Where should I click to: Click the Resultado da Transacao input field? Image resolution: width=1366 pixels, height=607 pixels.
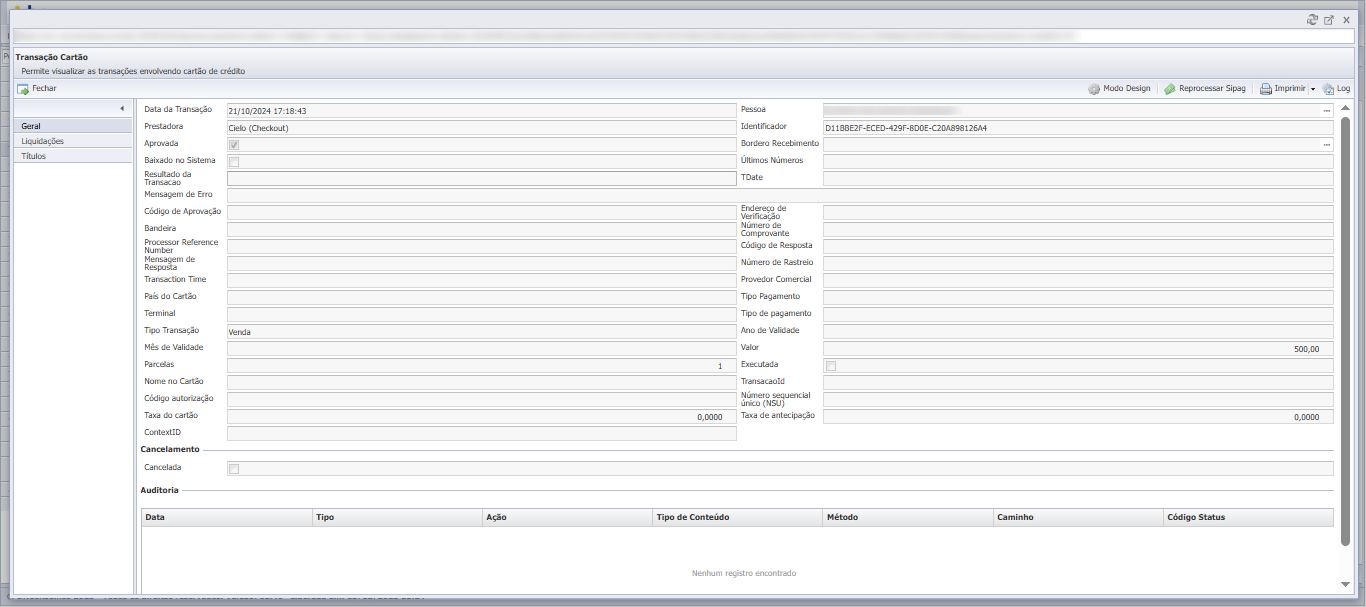(482, 178)
